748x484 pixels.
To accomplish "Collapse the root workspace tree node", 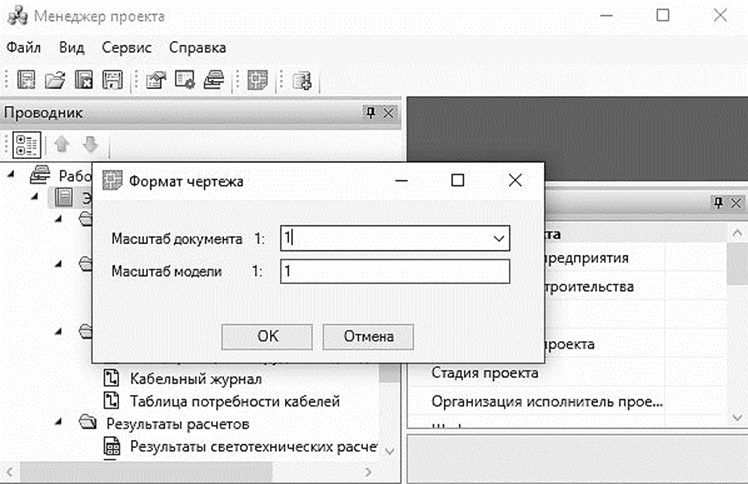I will coord(12,175).
